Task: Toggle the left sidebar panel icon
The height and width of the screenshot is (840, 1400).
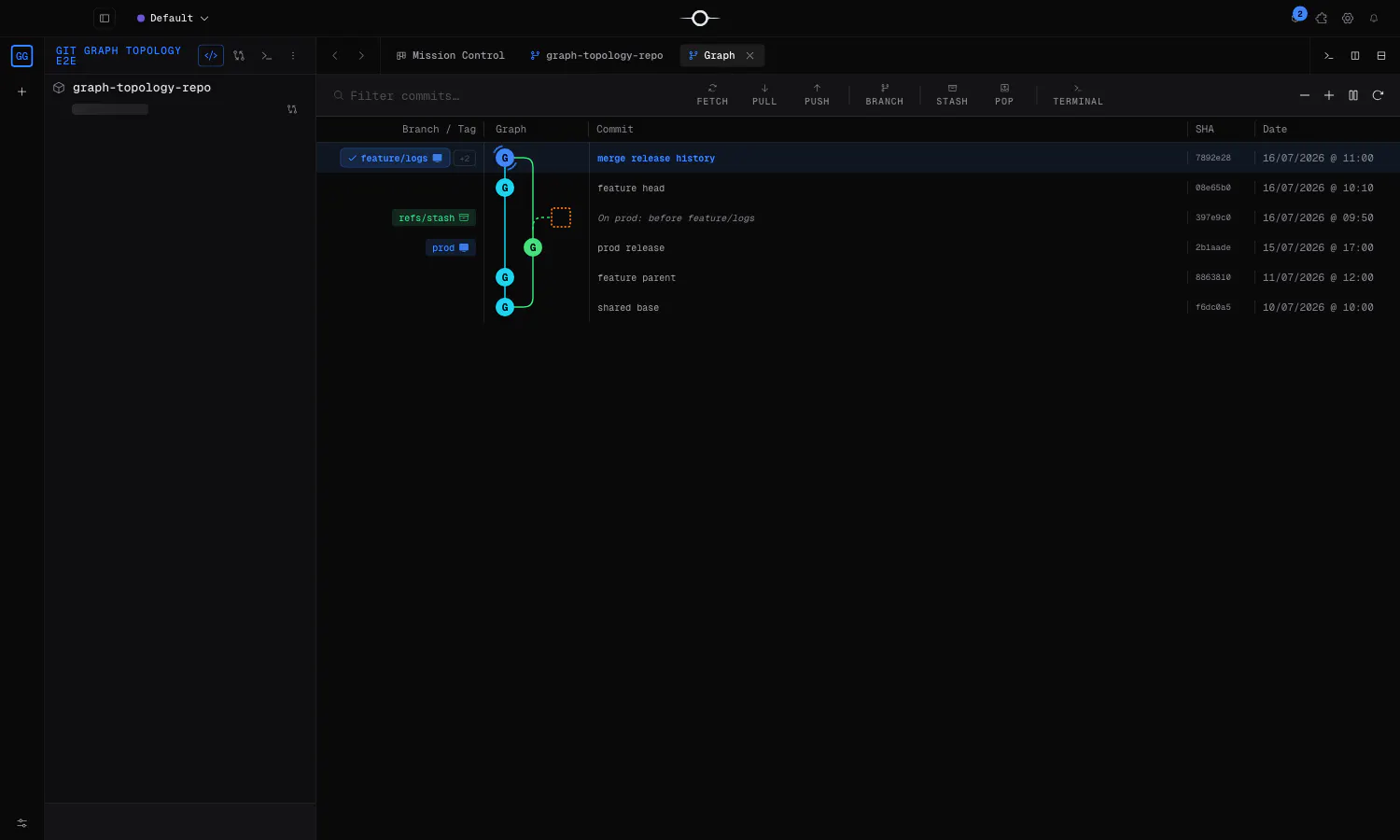Action: tap(105, 18)
